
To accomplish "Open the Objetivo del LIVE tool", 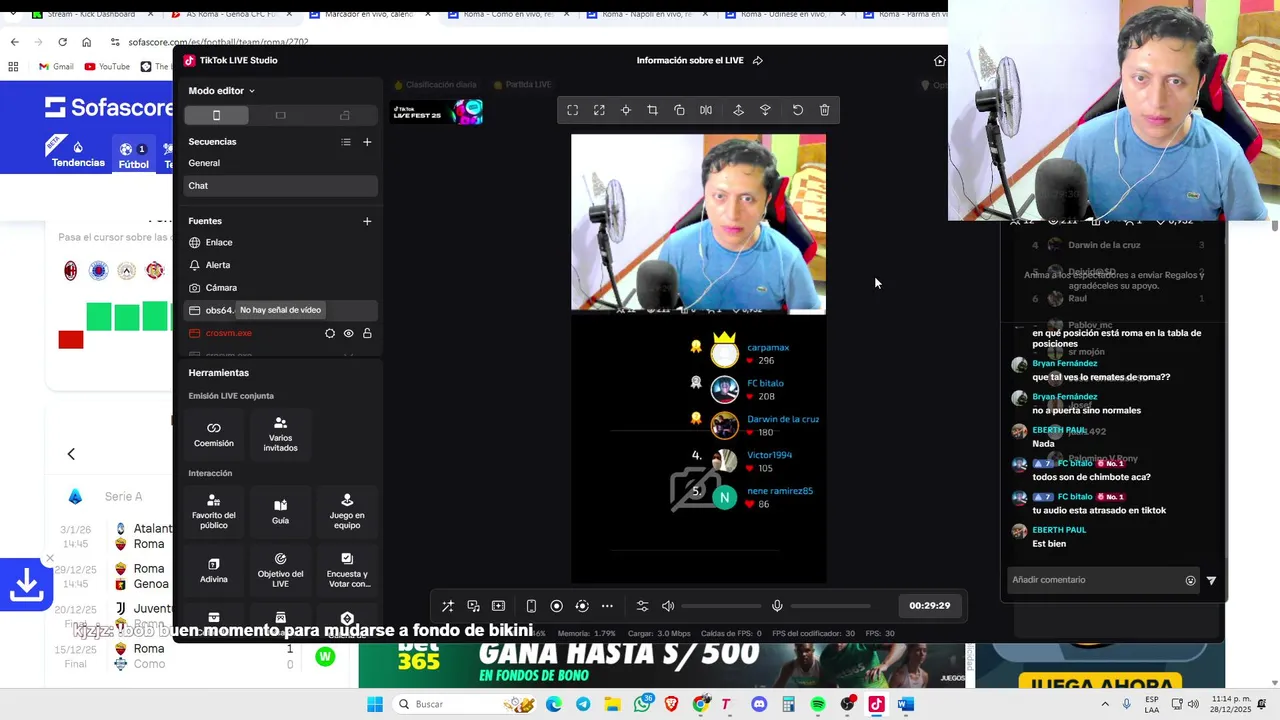I will point(280,570).
